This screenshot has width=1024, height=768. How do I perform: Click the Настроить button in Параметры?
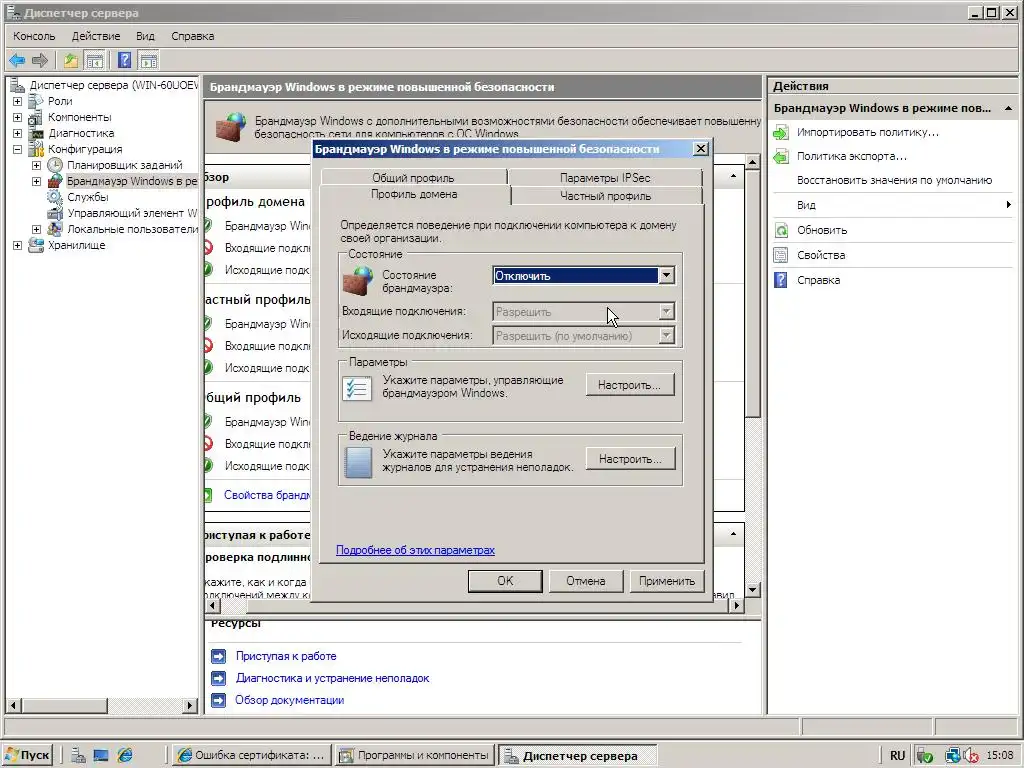630,385
